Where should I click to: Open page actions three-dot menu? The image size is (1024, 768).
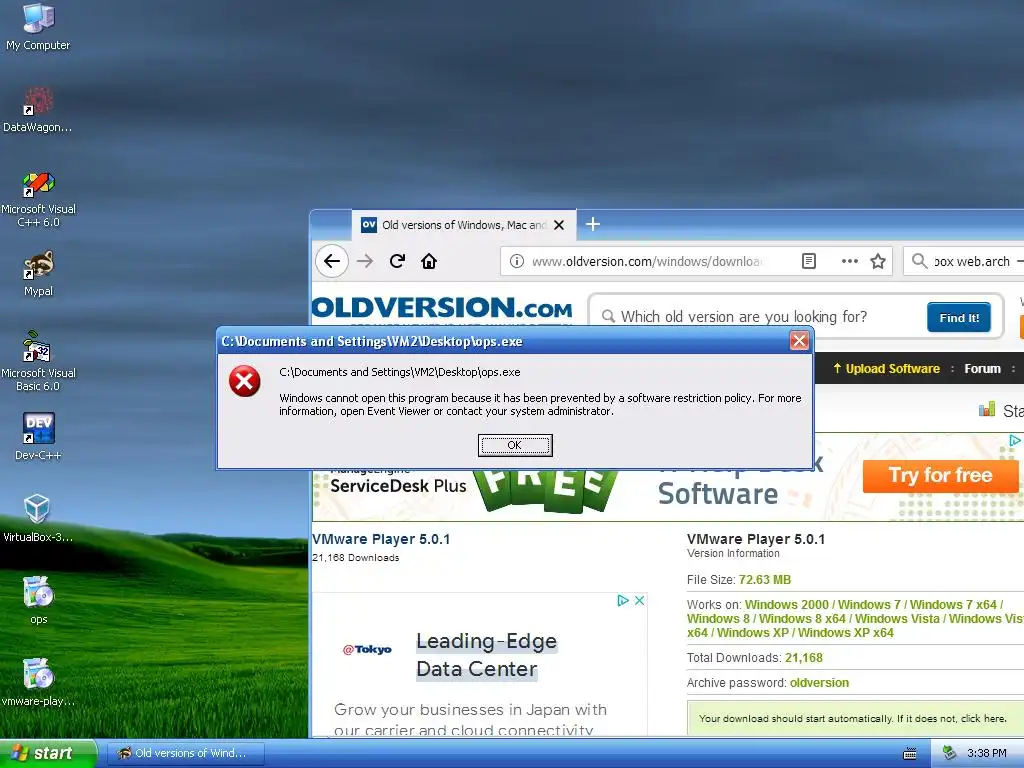pyautogui.click(x=850, y=261)
